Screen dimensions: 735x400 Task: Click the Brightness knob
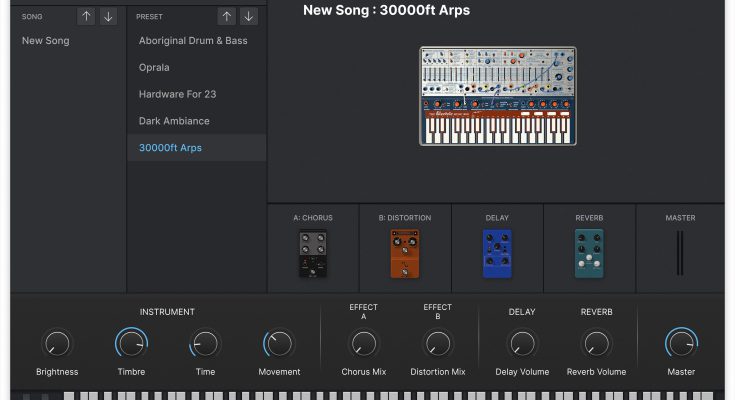(x=57, y=344)
